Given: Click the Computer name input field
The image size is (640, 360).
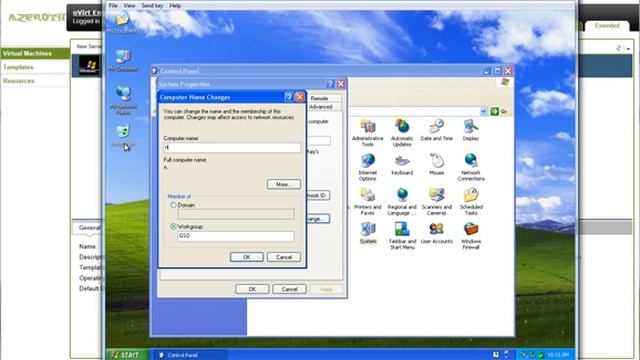Looking at the screenshot, I should pos(232,147).
